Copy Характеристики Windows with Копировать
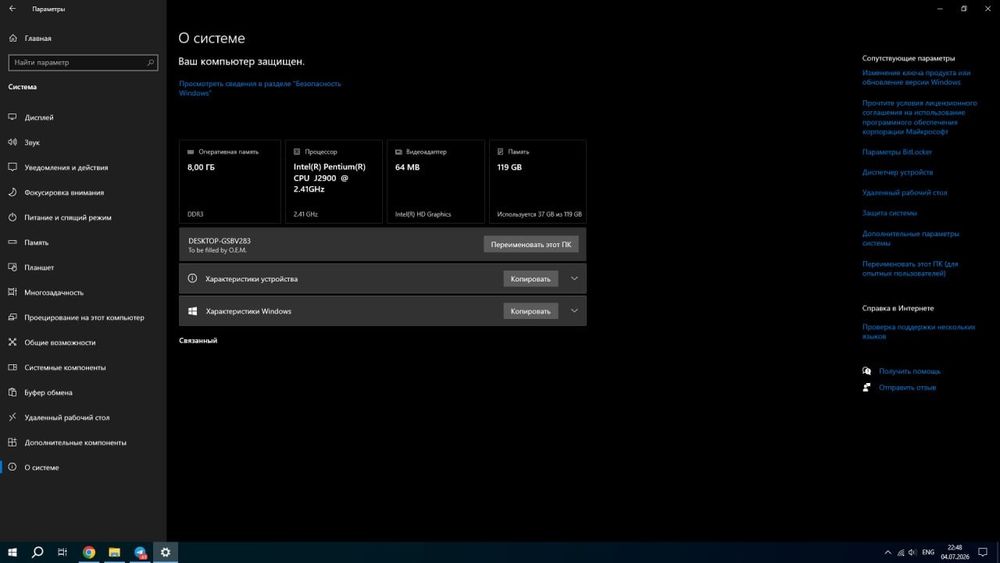Image resolution: width=1000 pixels, height=563 pixels. pos(530,311)
